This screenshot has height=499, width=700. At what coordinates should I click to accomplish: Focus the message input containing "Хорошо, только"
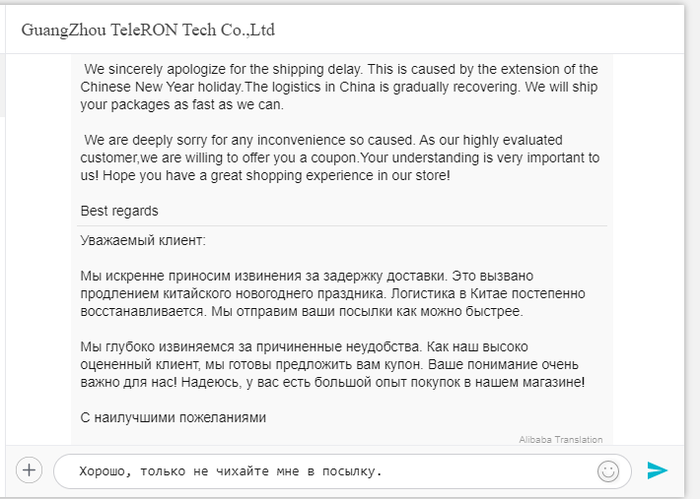pos(320,470)
